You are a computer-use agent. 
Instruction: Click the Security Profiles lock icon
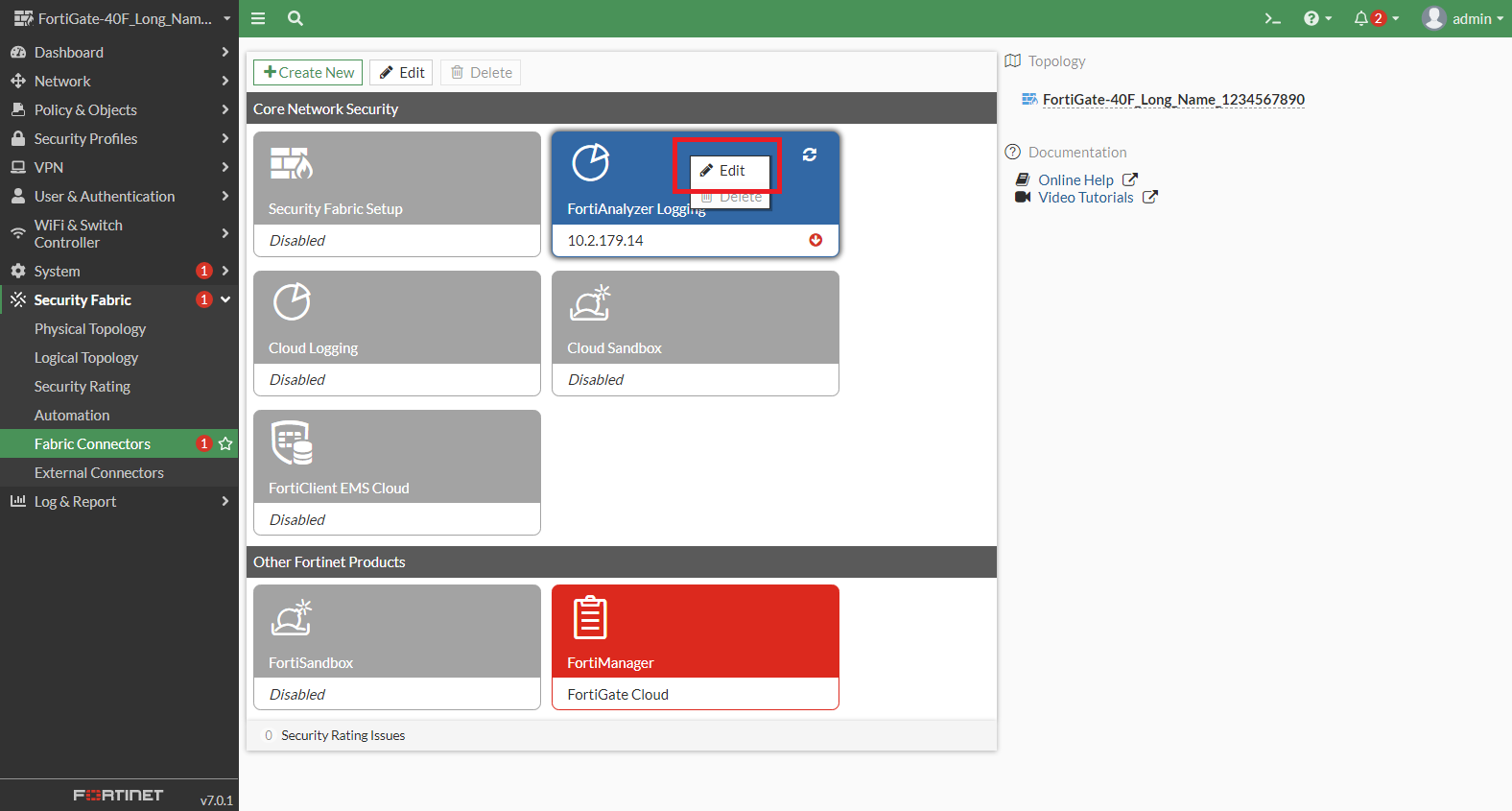(x=18, y=138)
